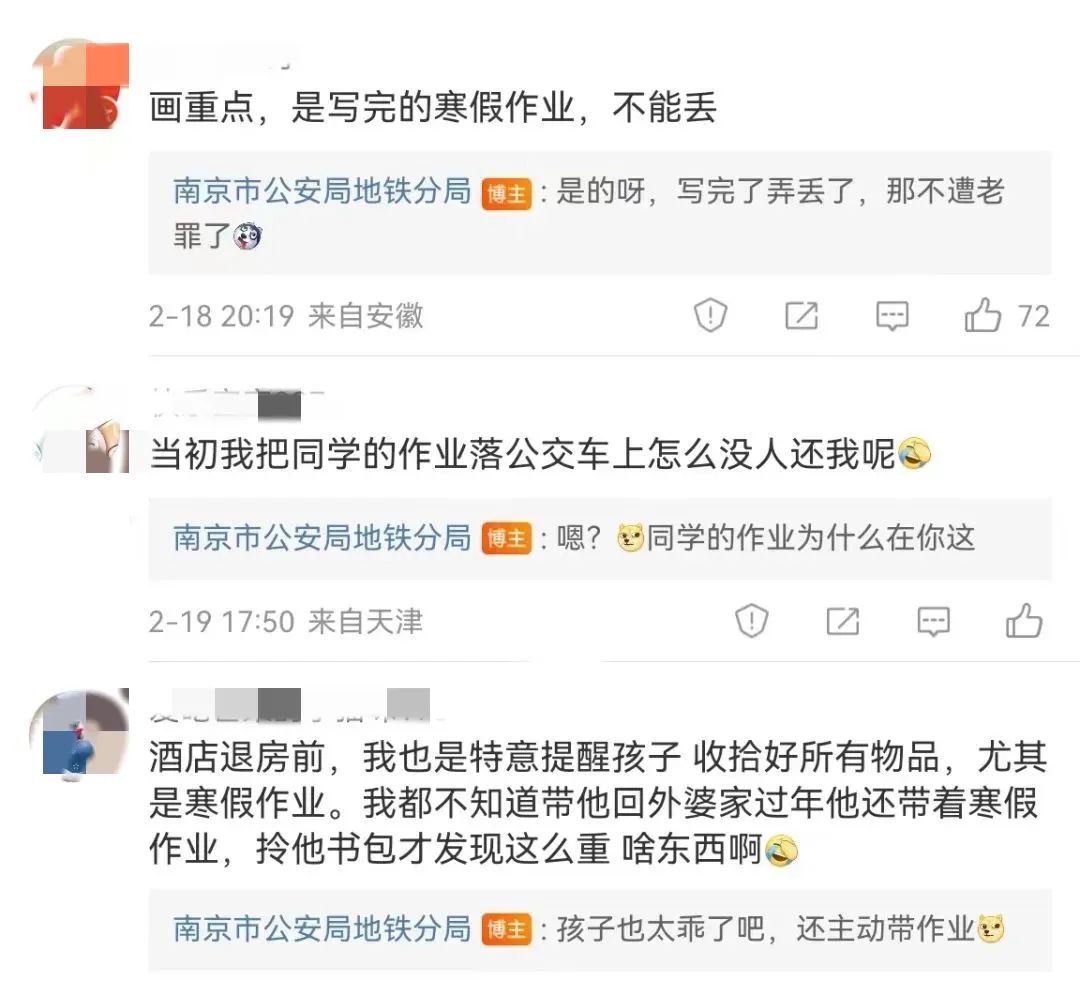Repost the comment posted from 安徽
The image size is (1080, 985).
(802, 316)
